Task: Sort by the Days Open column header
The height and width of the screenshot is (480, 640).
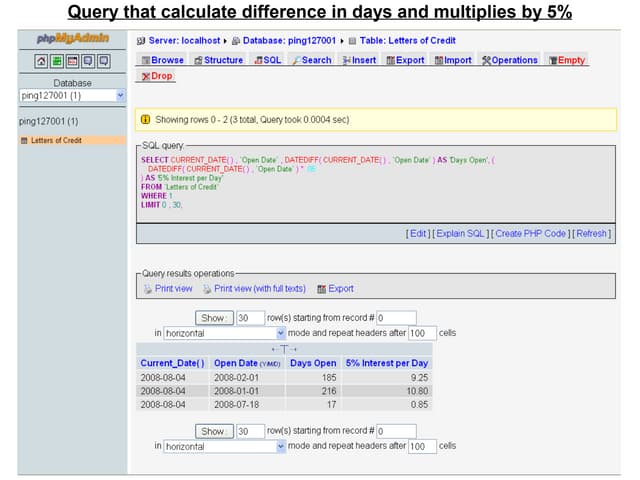Action: coord(312,363)
